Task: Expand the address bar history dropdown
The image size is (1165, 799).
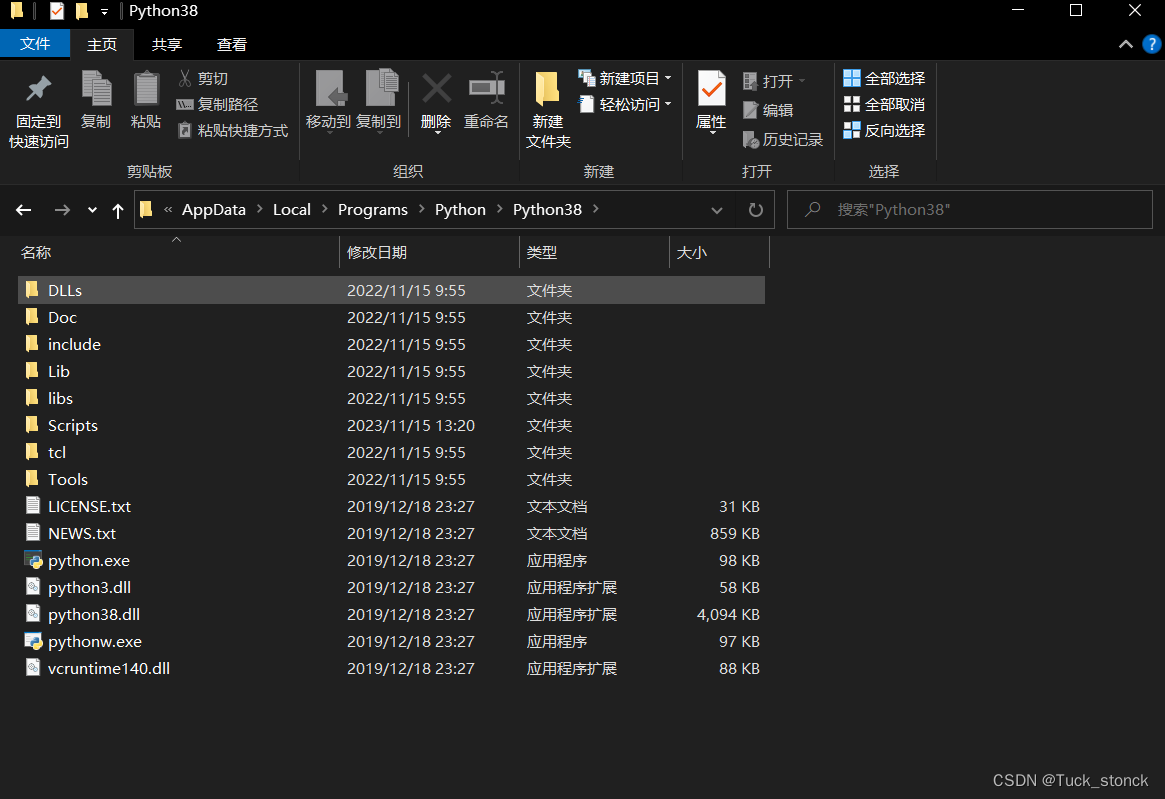Action: (x=717, y=210)
